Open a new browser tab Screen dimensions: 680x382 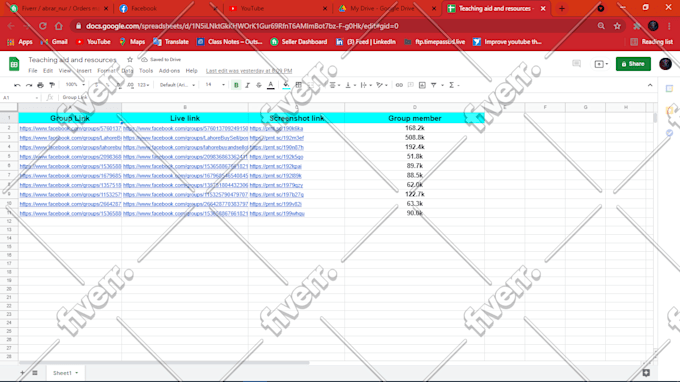coord(562,8)
